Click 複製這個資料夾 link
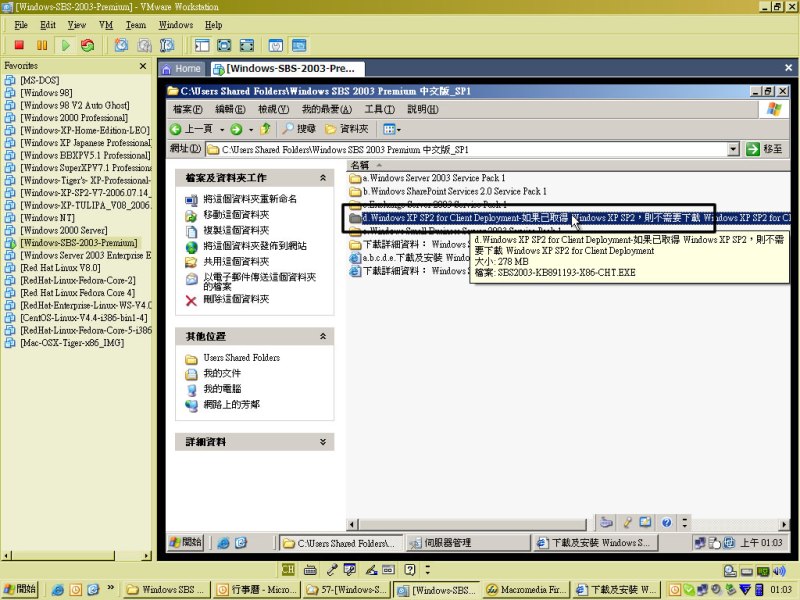Image resolution: width=800 pixels, height=600 pixels. point(236,230)
